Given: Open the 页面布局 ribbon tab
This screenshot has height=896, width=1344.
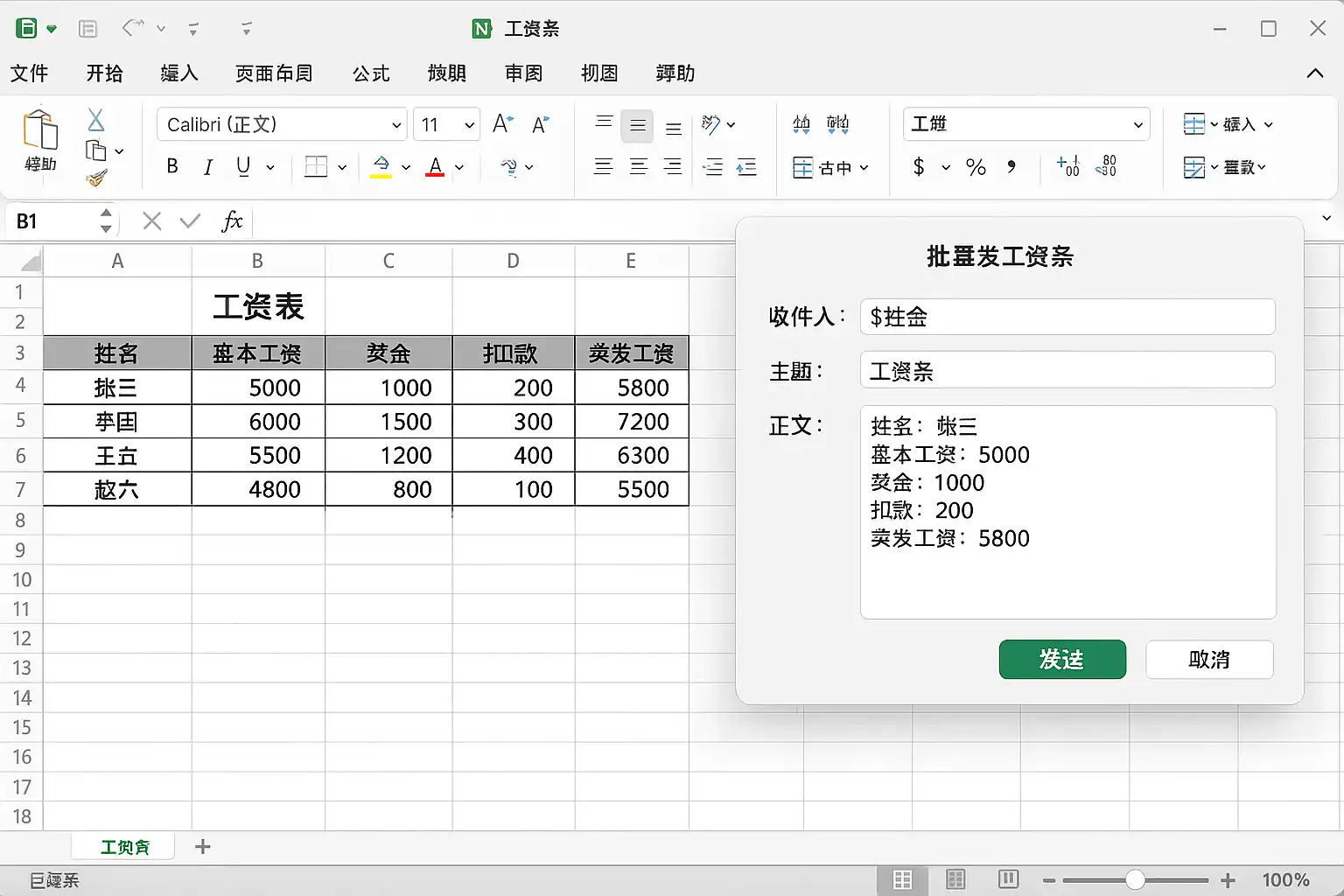Looking at the screenshot, I should pyautogui.click(x=274, y=73).
